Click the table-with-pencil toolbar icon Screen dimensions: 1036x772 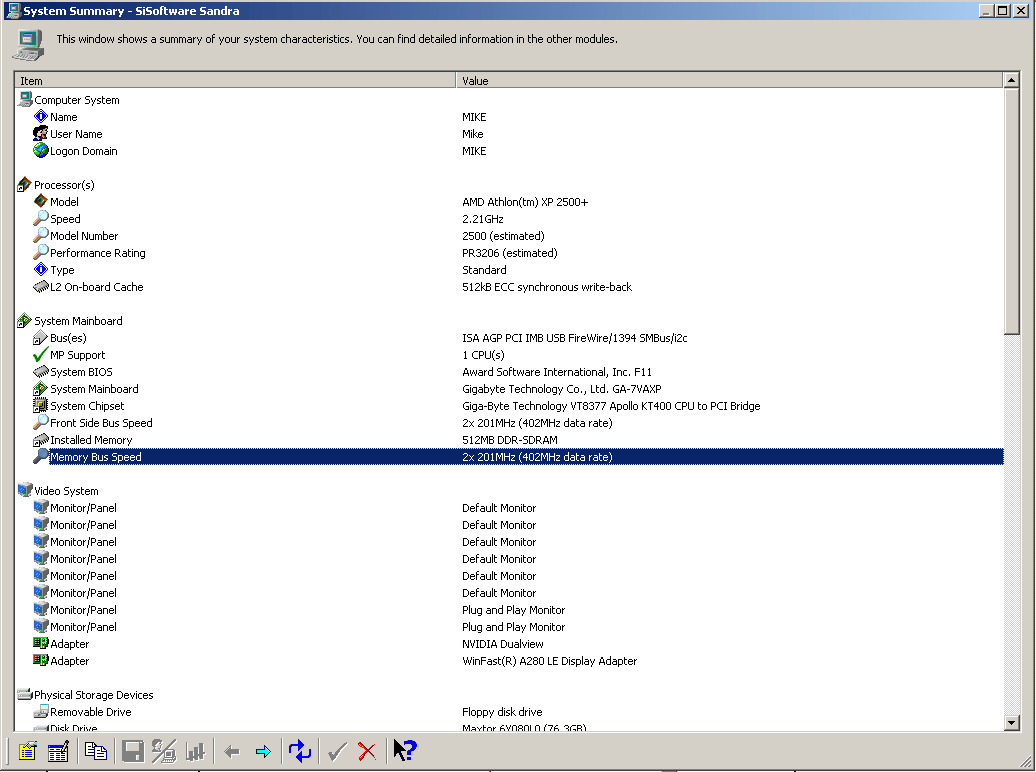point(58,752)
